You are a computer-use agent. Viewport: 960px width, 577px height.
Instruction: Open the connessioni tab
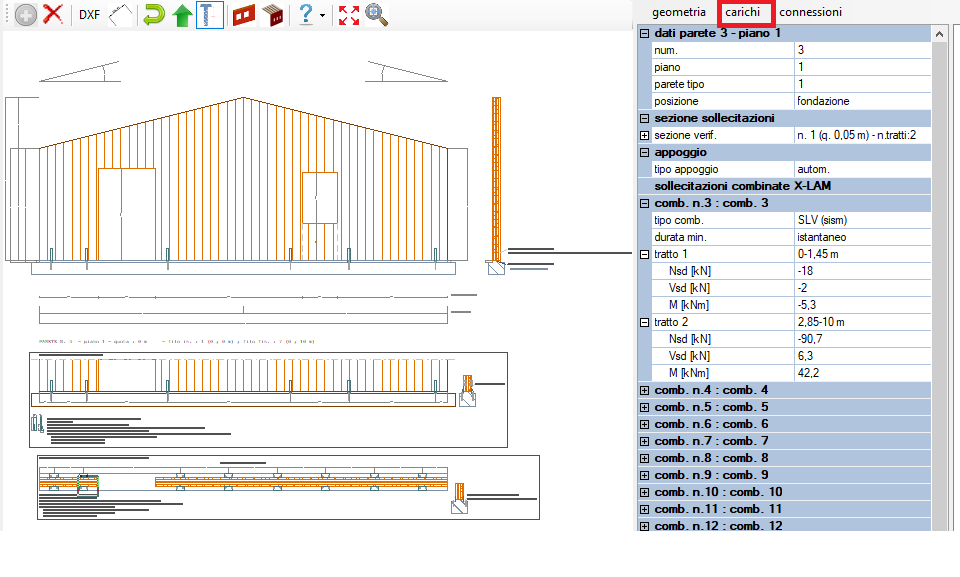pyautogui.click(x=810, y=12)
